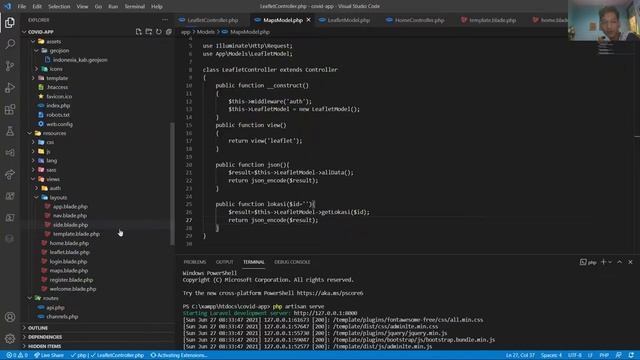Click errors and warnings count in status bar

tap(17, 356)
